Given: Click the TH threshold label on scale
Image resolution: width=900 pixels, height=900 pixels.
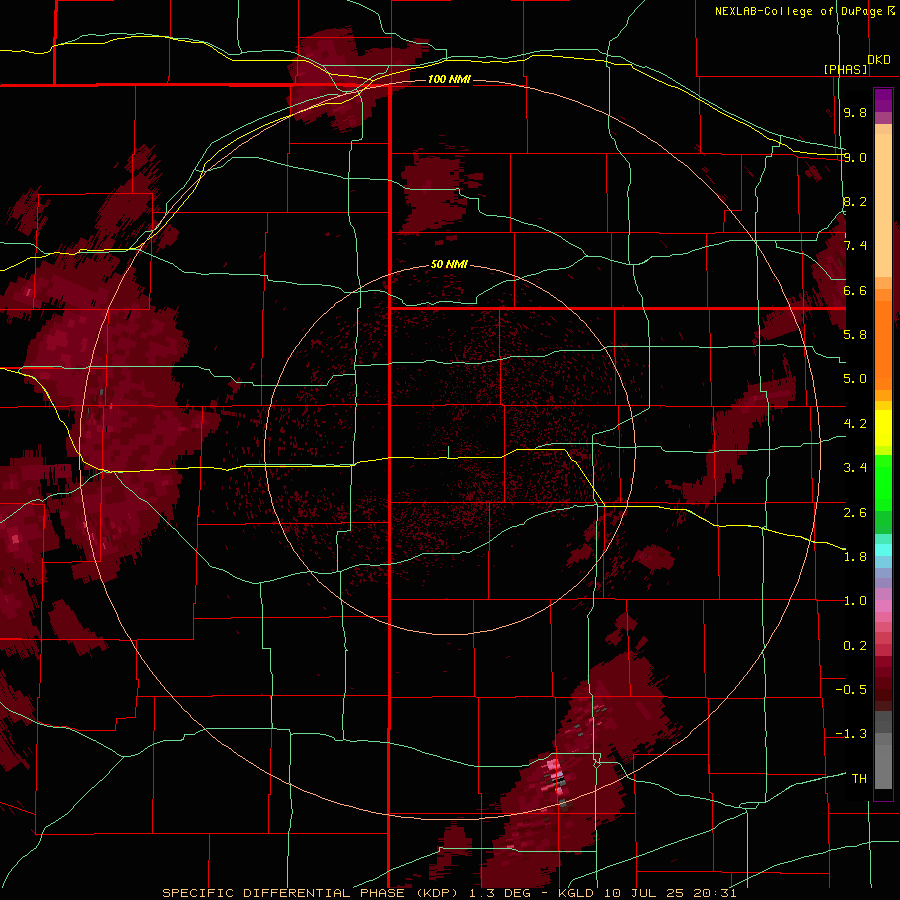Looking at the screenshot, I should pyautogui.click(x=859, y=778).
